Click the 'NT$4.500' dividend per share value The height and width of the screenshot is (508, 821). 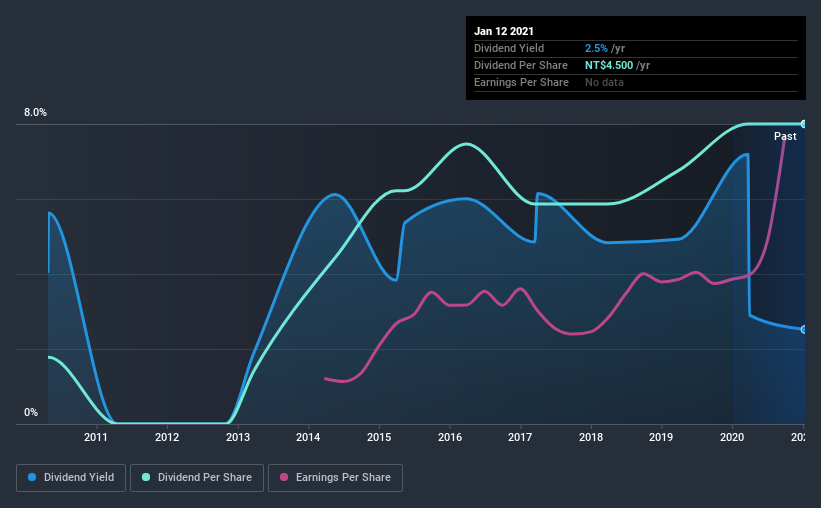coord(609,65)
